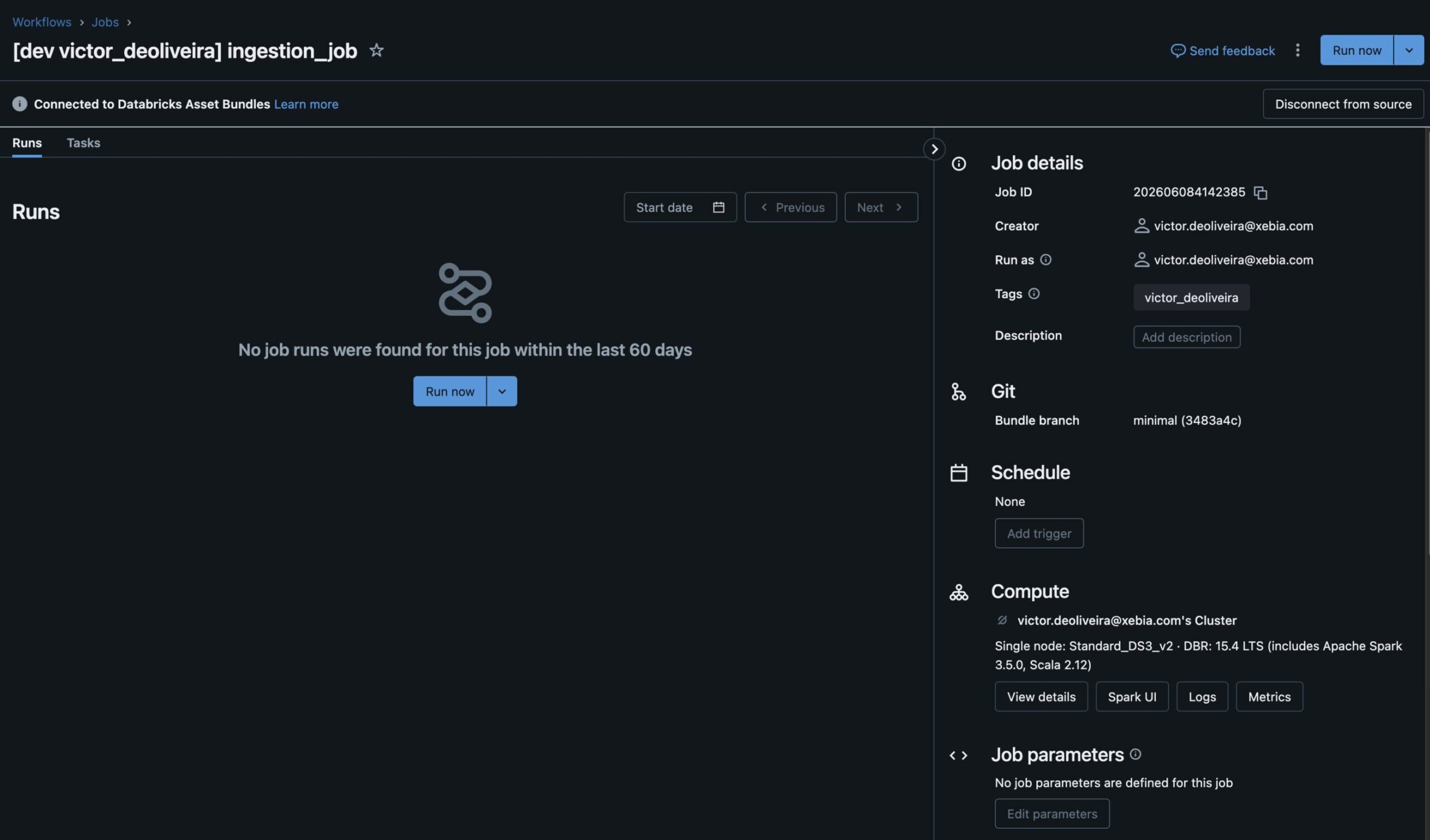This screenshot has width=1430, height=840.
Task: Click Disconnect from source button
Action: pyautogui.click(x=1343, y=104)
